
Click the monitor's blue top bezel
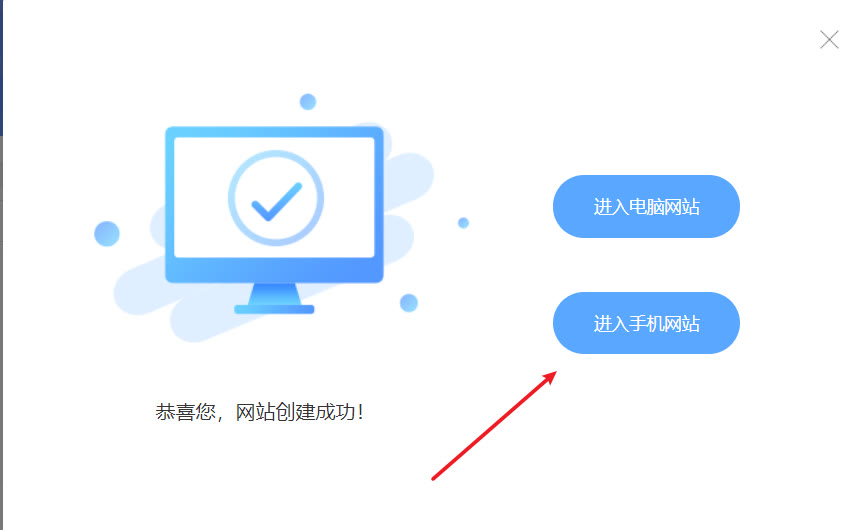[x=274, y=132]
